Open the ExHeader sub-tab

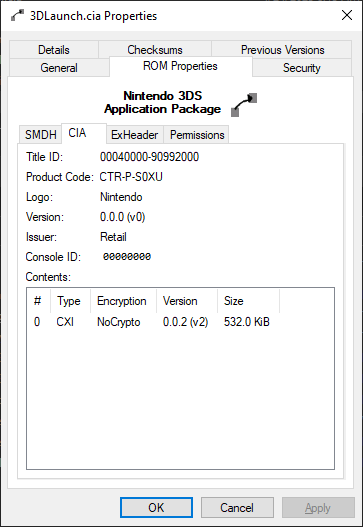[x=135, y=134]
